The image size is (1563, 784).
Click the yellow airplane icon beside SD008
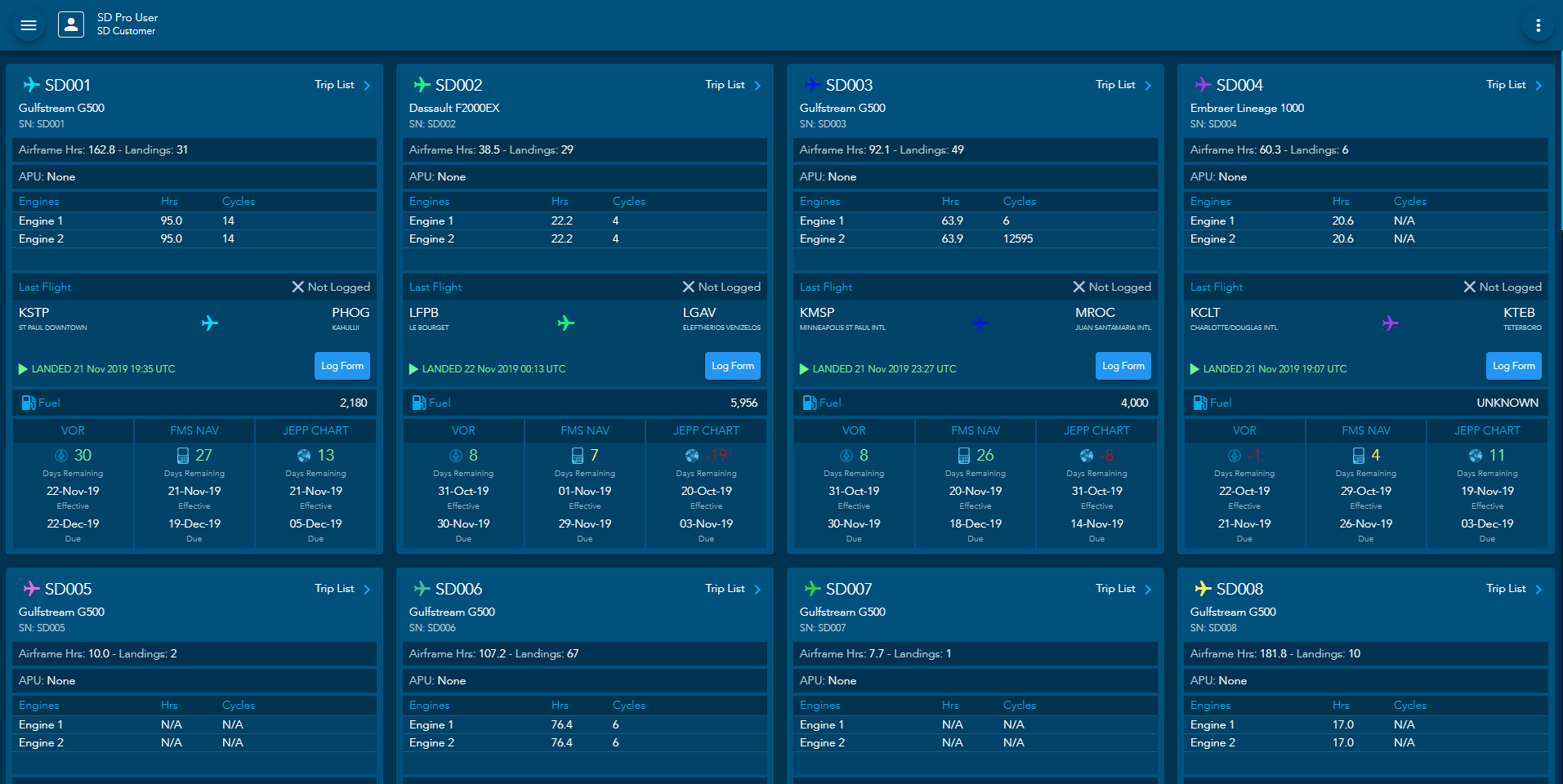(1203, 588)
